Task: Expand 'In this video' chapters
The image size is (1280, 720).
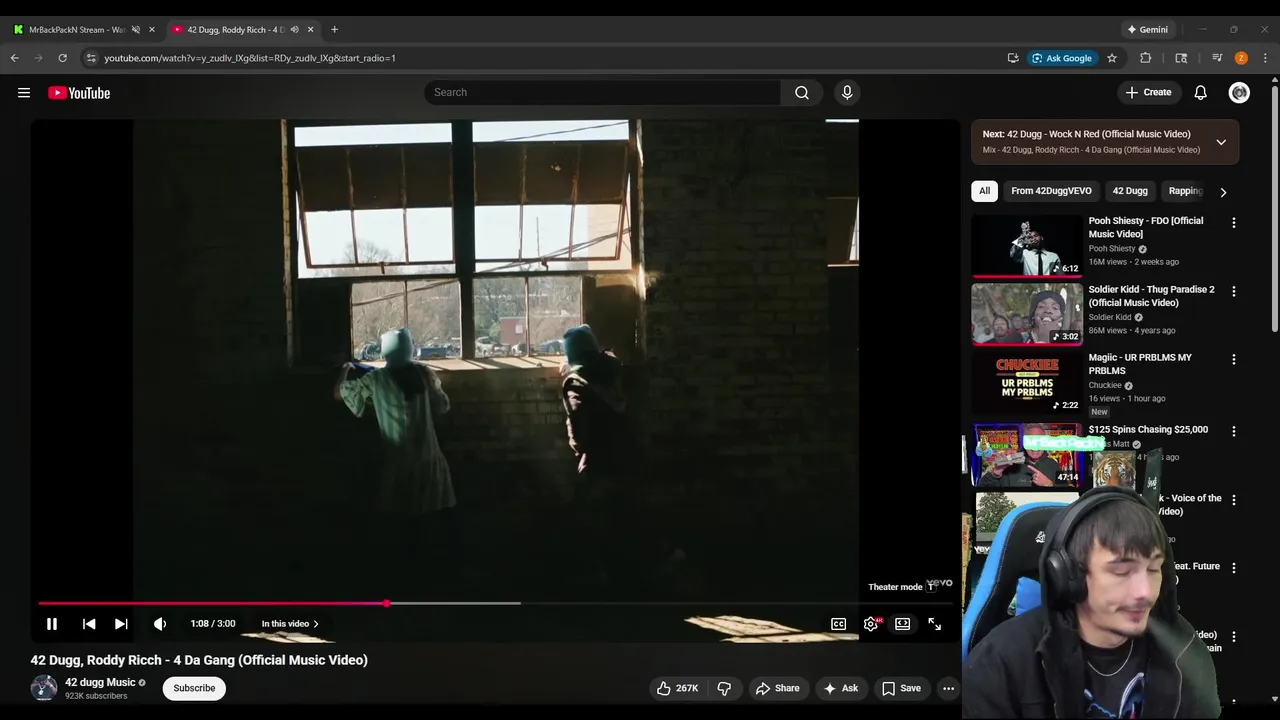Action: pyautogui.click(x=290, y=624)
